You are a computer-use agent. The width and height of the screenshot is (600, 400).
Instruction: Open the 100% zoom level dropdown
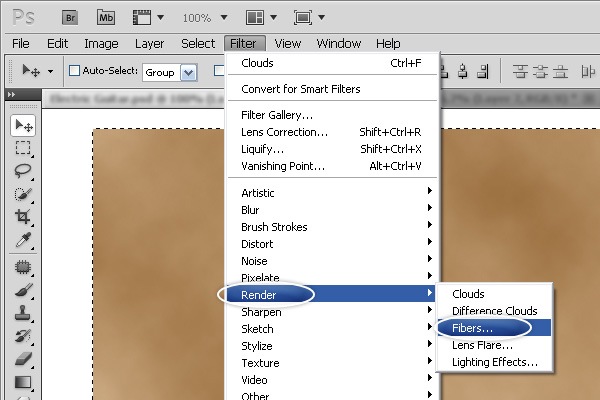pyautogui.click(x=224, y=18)
